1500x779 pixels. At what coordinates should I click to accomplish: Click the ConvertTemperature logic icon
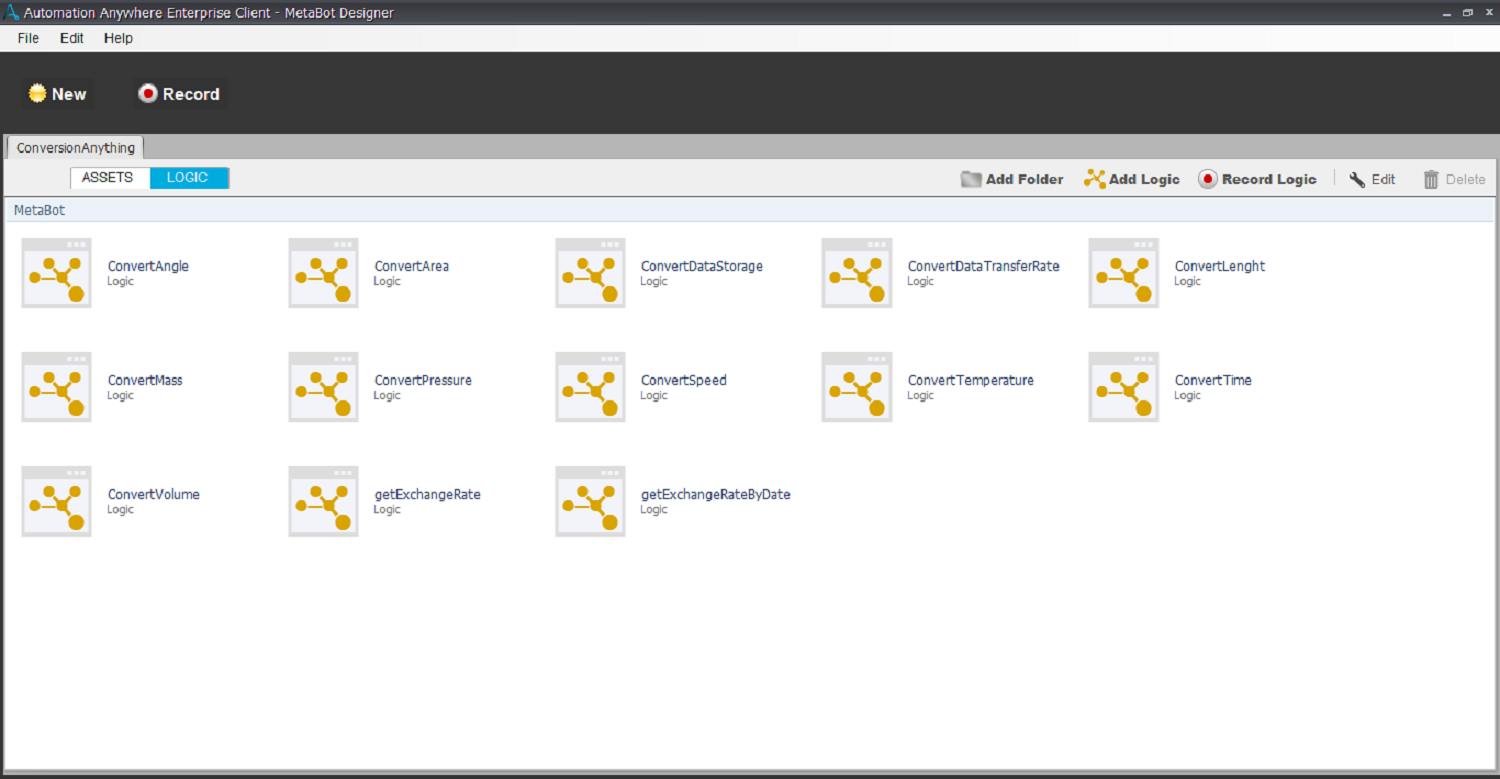tap(856, 387)
